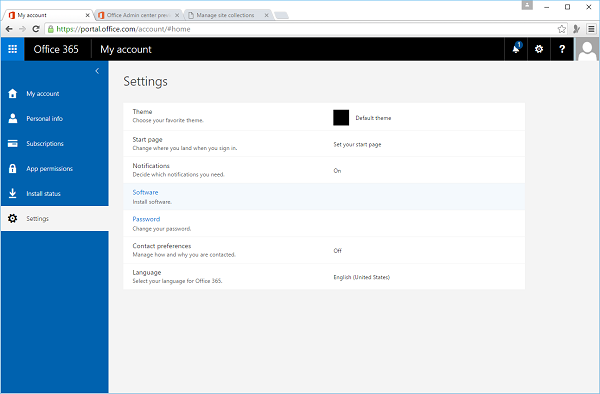This screenshot has height=394, width=600.
Task: Click the Install software description
Action: [152, 202]
